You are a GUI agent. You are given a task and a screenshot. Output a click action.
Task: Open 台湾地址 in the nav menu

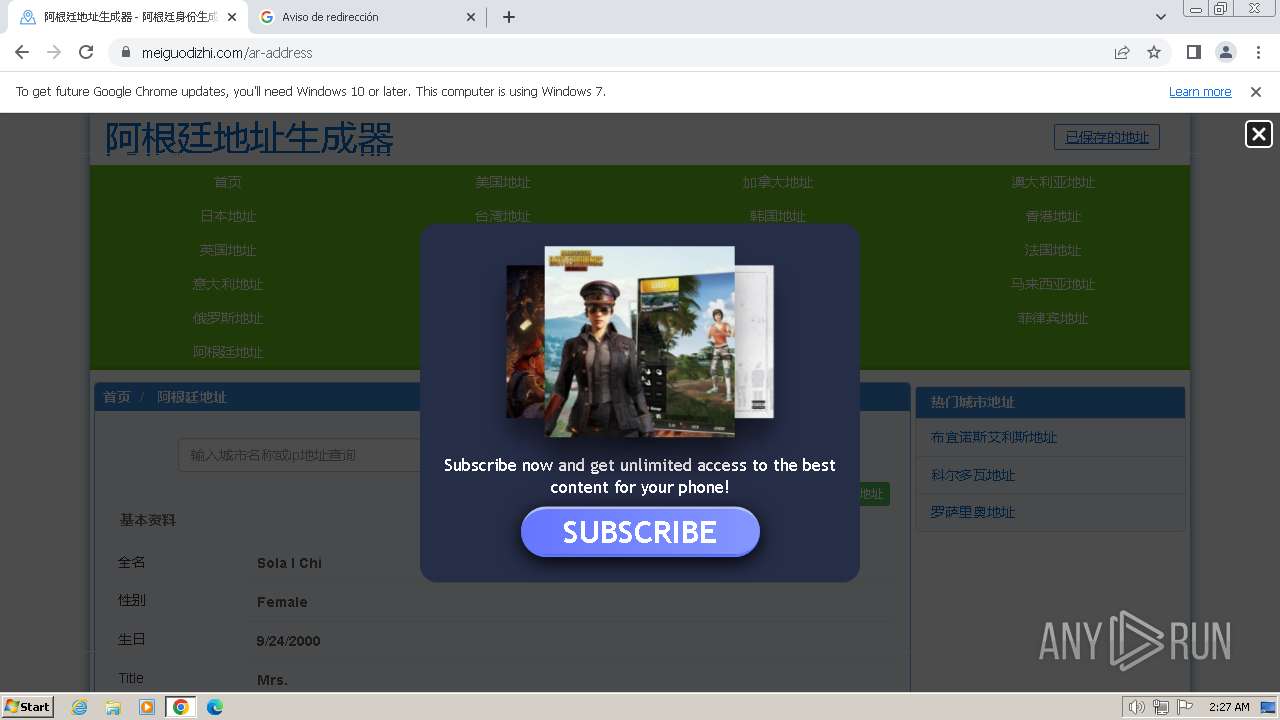[x=503, y=216]
